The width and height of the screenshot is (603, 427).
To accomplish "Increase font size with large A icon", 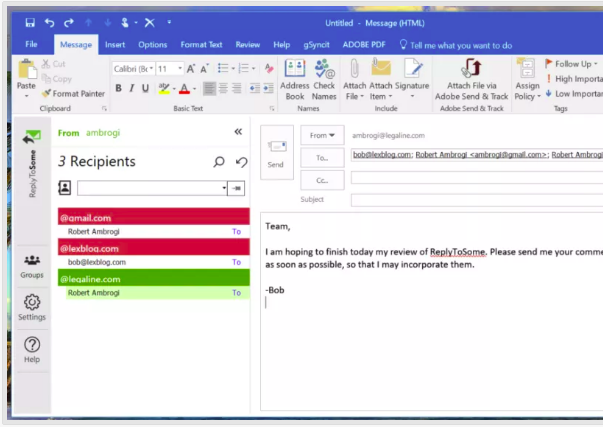I will [191, 69].
